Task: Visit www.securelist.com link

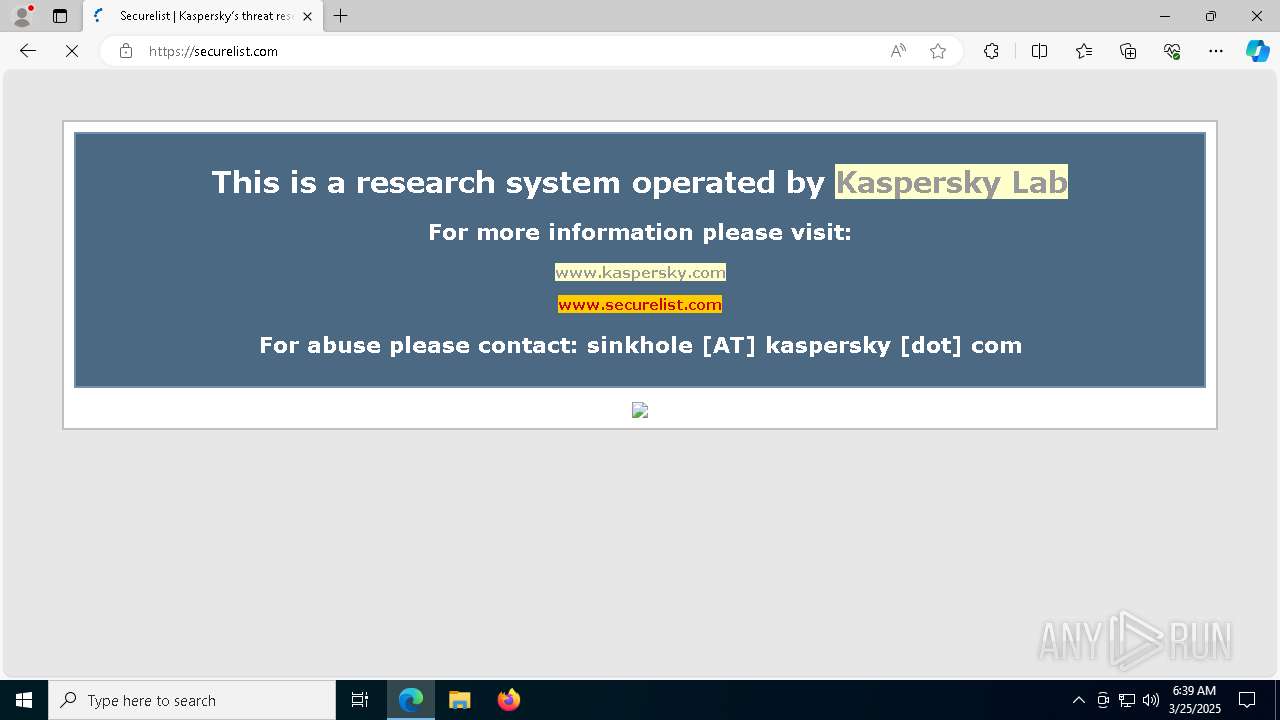Action: [640, 304]
